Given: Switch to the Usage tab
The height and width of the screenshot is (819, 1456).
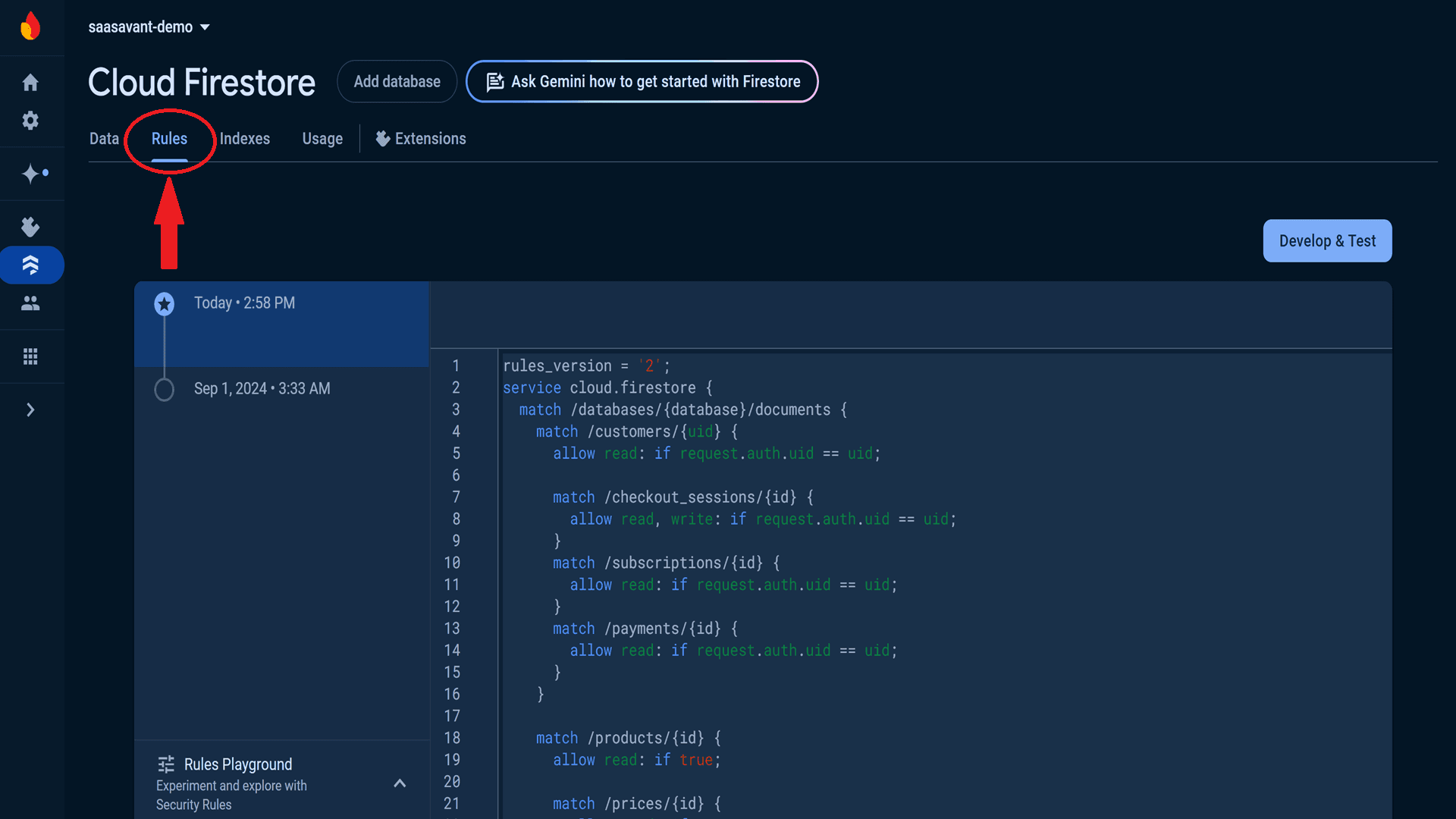Looking at the screenshot, I should 322,139.
